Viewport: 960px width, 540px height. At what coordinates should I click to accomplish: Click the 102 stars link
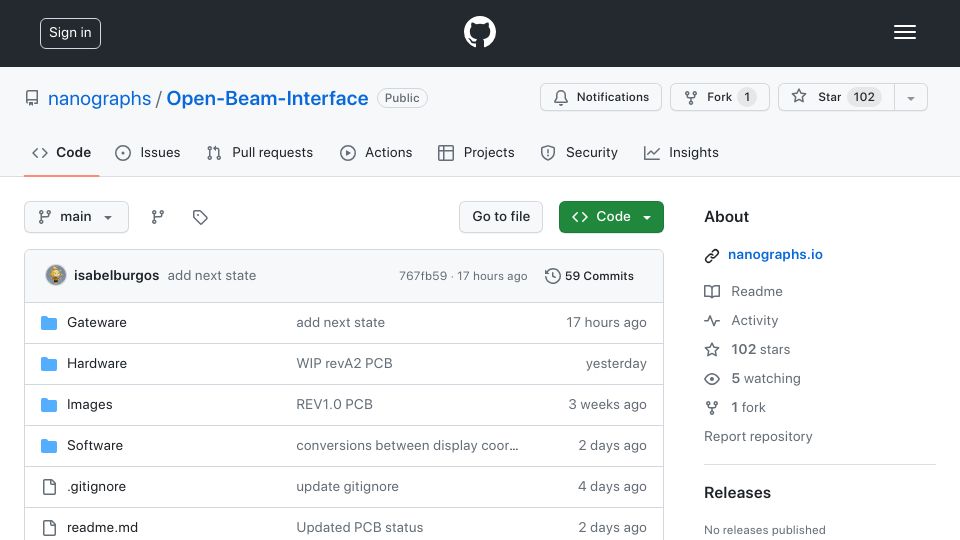pos(760,350)
